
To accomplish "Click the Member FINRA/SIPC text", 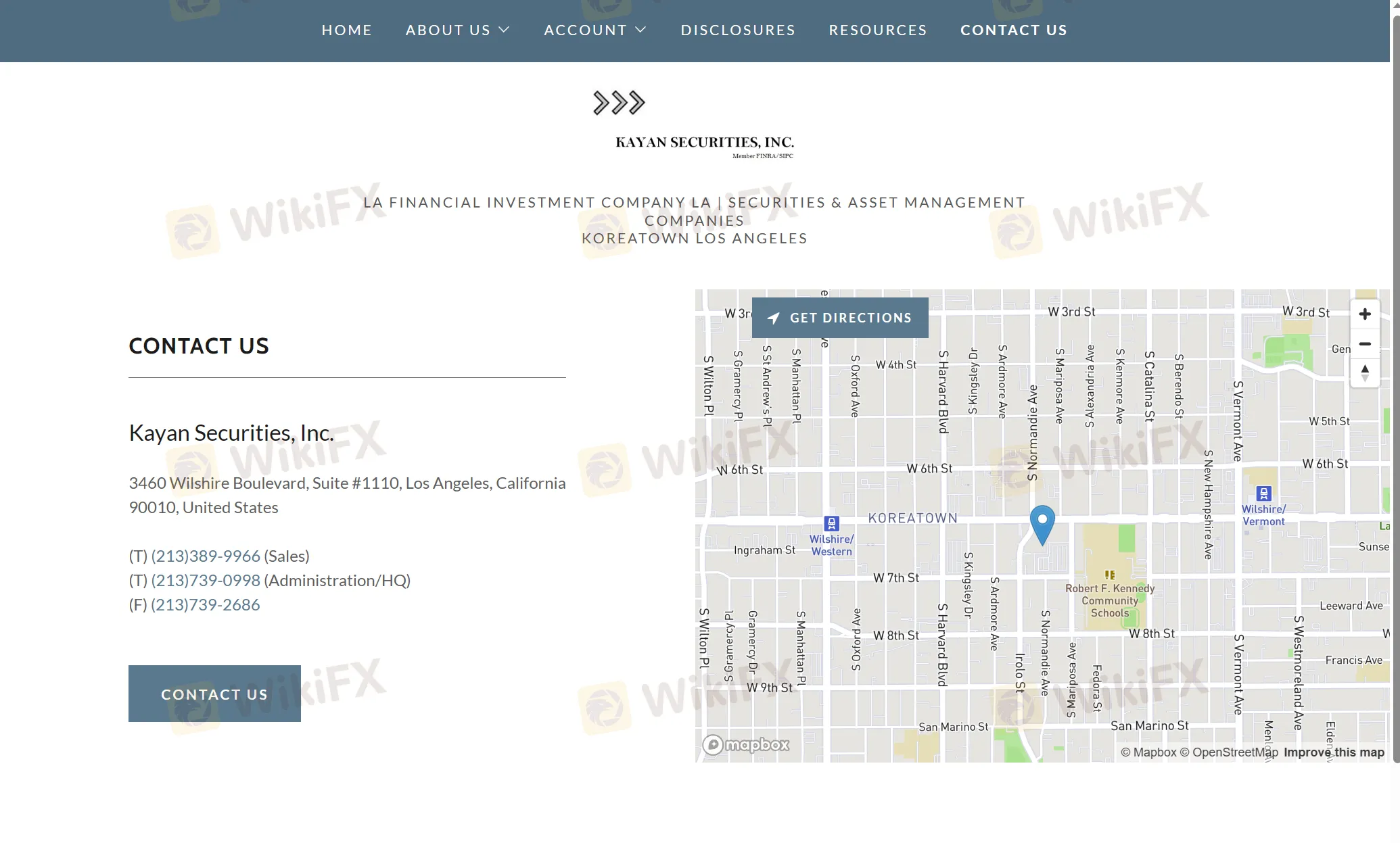I will [x=763, y=156].
